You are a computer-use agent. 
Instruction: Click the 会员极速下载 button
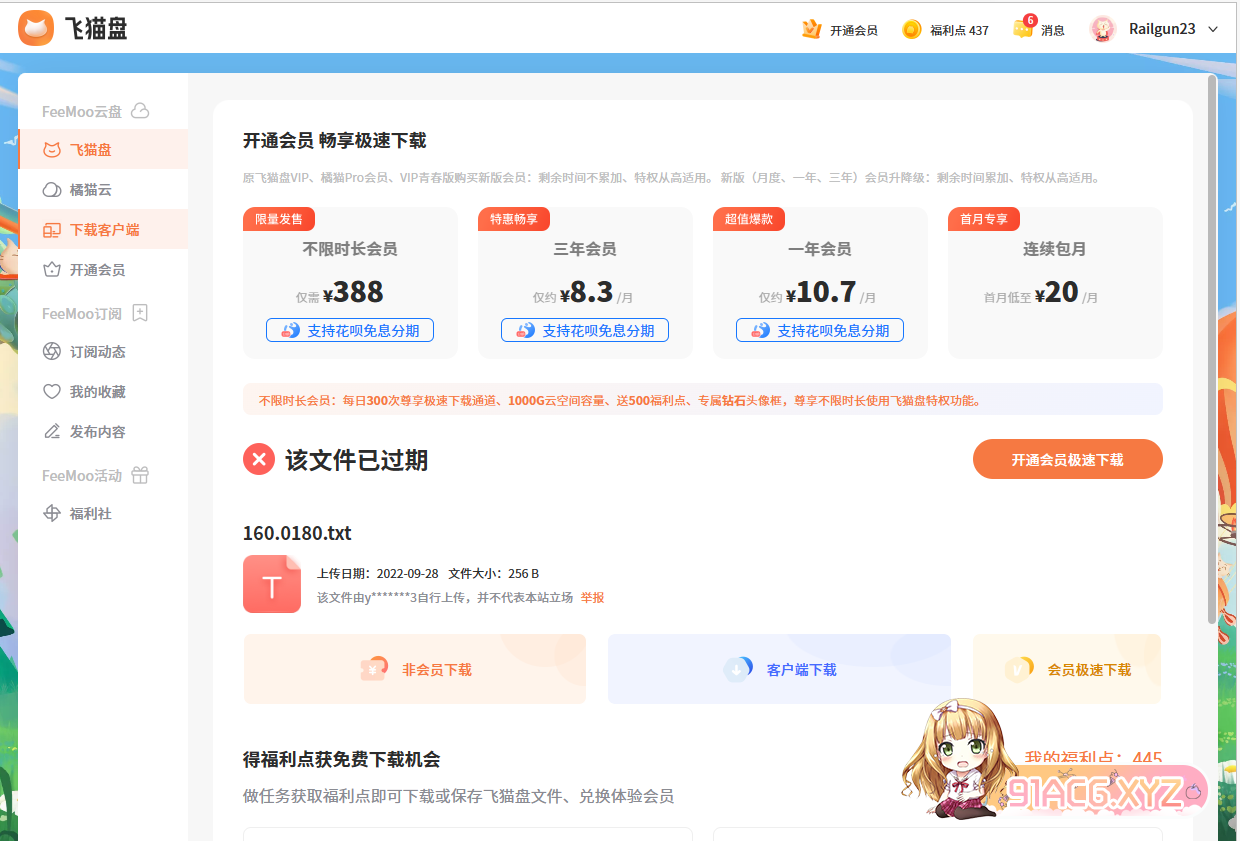[1067, 669]
